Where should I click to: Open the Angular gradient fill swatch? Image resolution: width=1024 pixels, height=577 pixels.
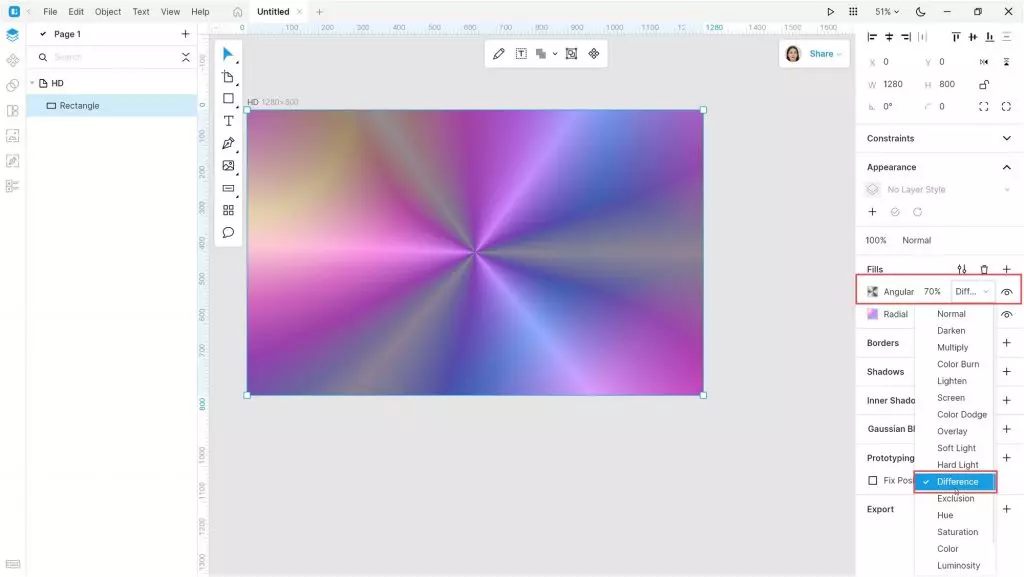point(872,292)
